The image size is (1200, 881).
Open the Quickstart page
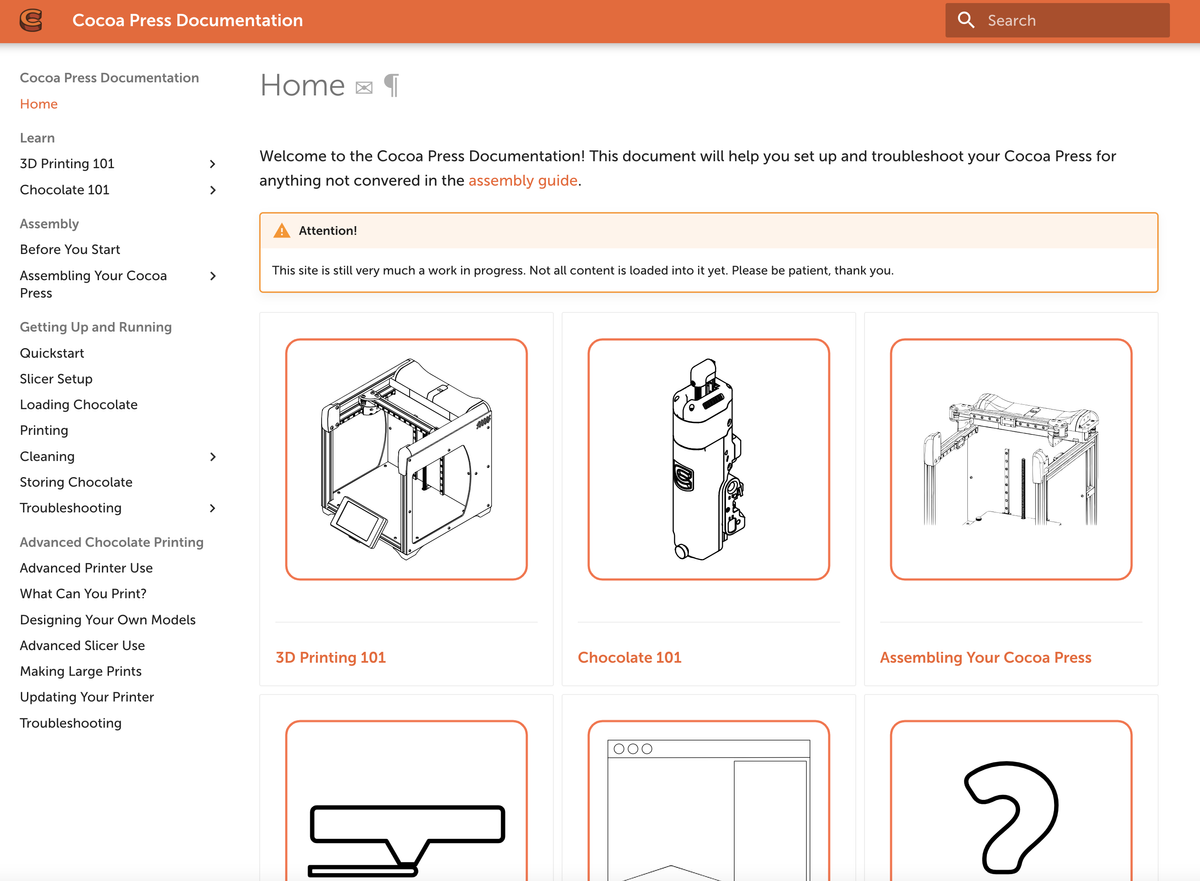coord(52,353)
